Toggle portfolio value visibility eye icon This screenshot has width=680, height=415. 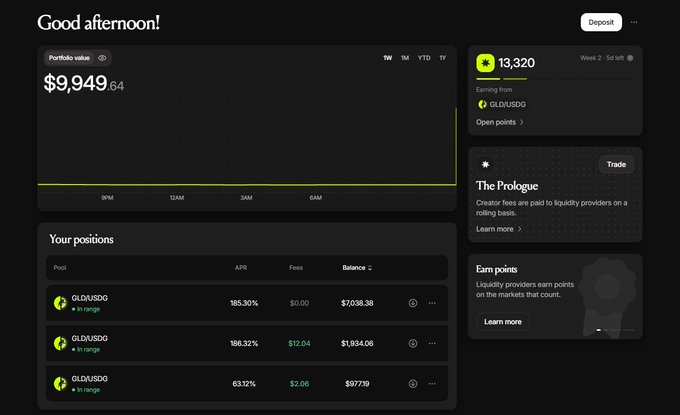point(102,58)
